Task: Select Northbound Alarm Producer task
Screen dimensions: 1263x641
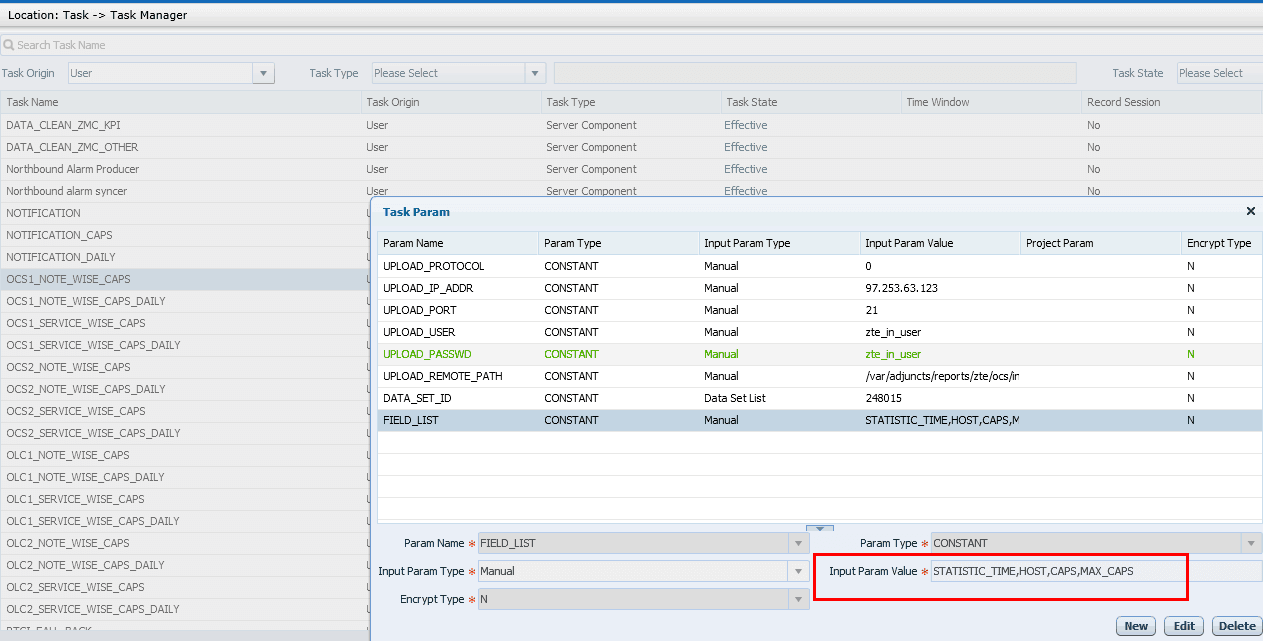Action: [631, 169]
